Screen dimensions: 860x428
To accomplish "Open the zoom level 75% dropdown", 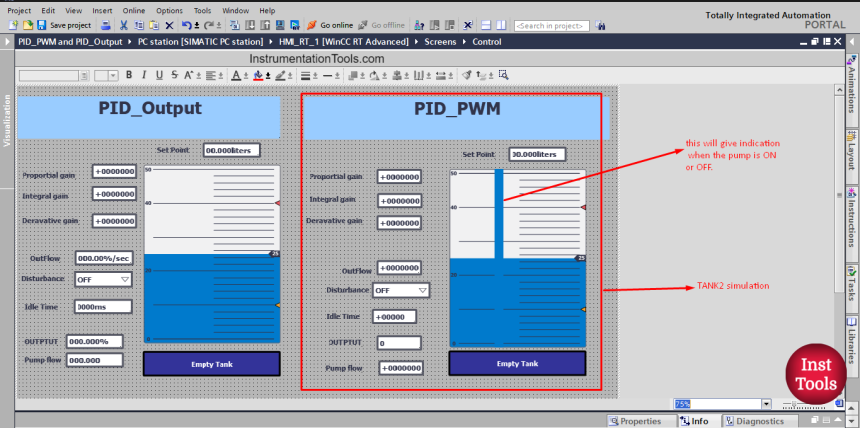I will point(766,404).
